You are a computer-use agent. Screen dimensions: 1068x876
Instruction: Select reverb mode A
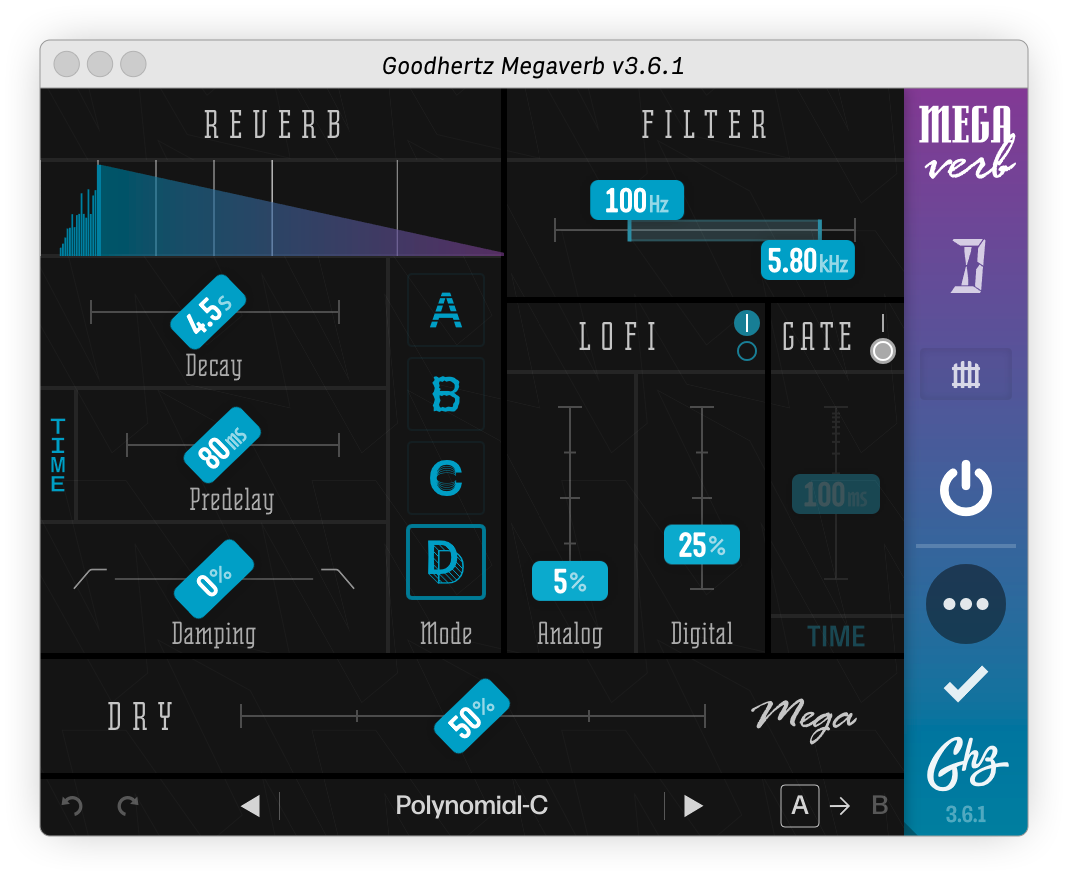click(x=445, y=311)
